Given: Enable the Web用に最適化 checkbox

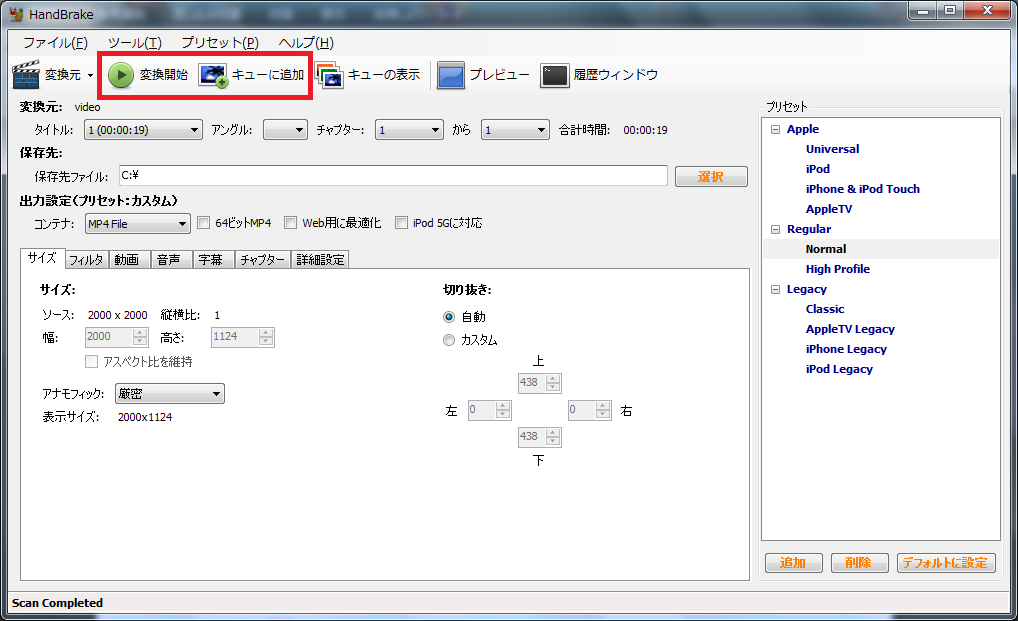Looking at the screenshot, I should (x=290, y=223).
